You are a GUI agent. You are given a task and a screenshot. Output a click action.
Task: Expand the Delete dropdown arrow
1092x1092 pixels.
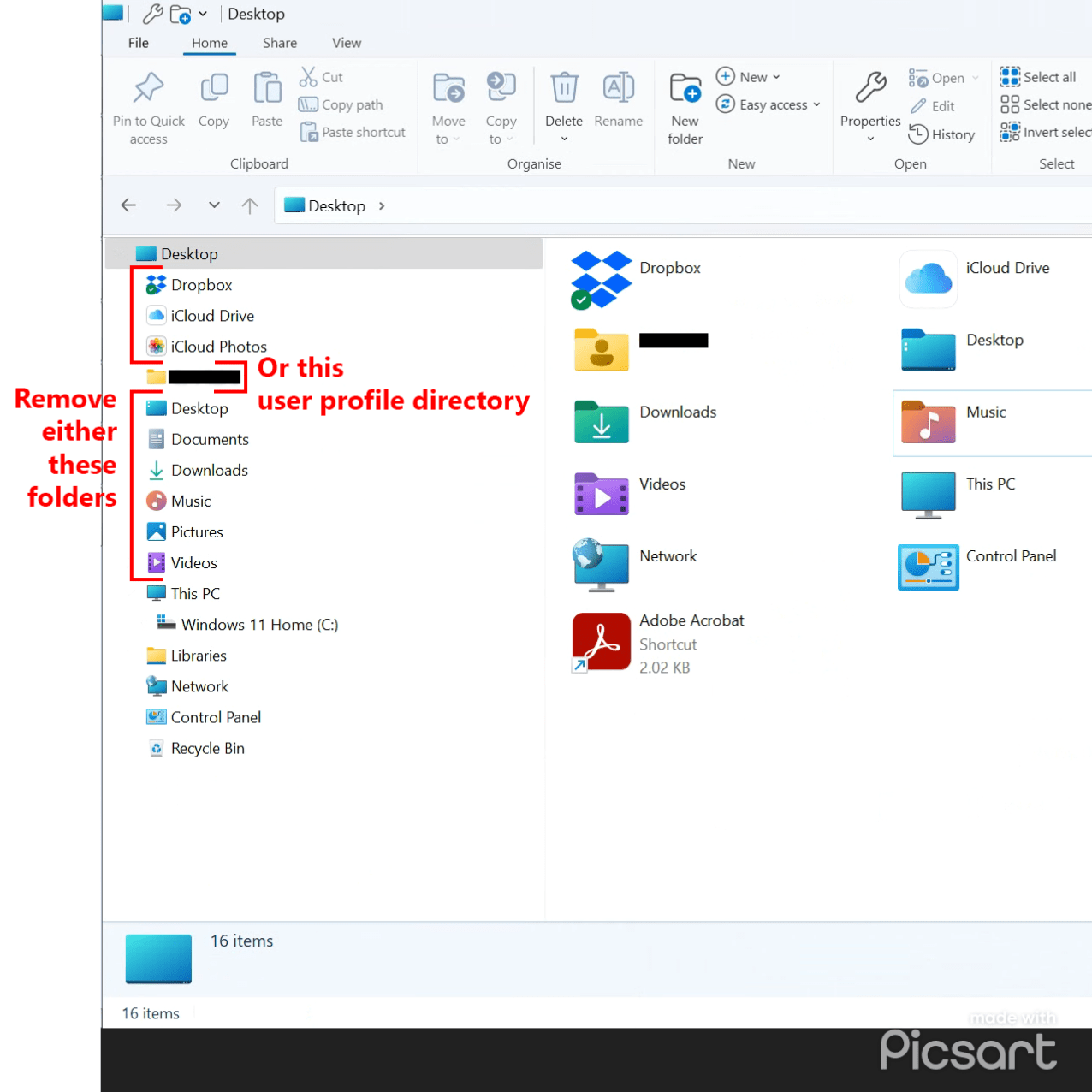(564, 139)
